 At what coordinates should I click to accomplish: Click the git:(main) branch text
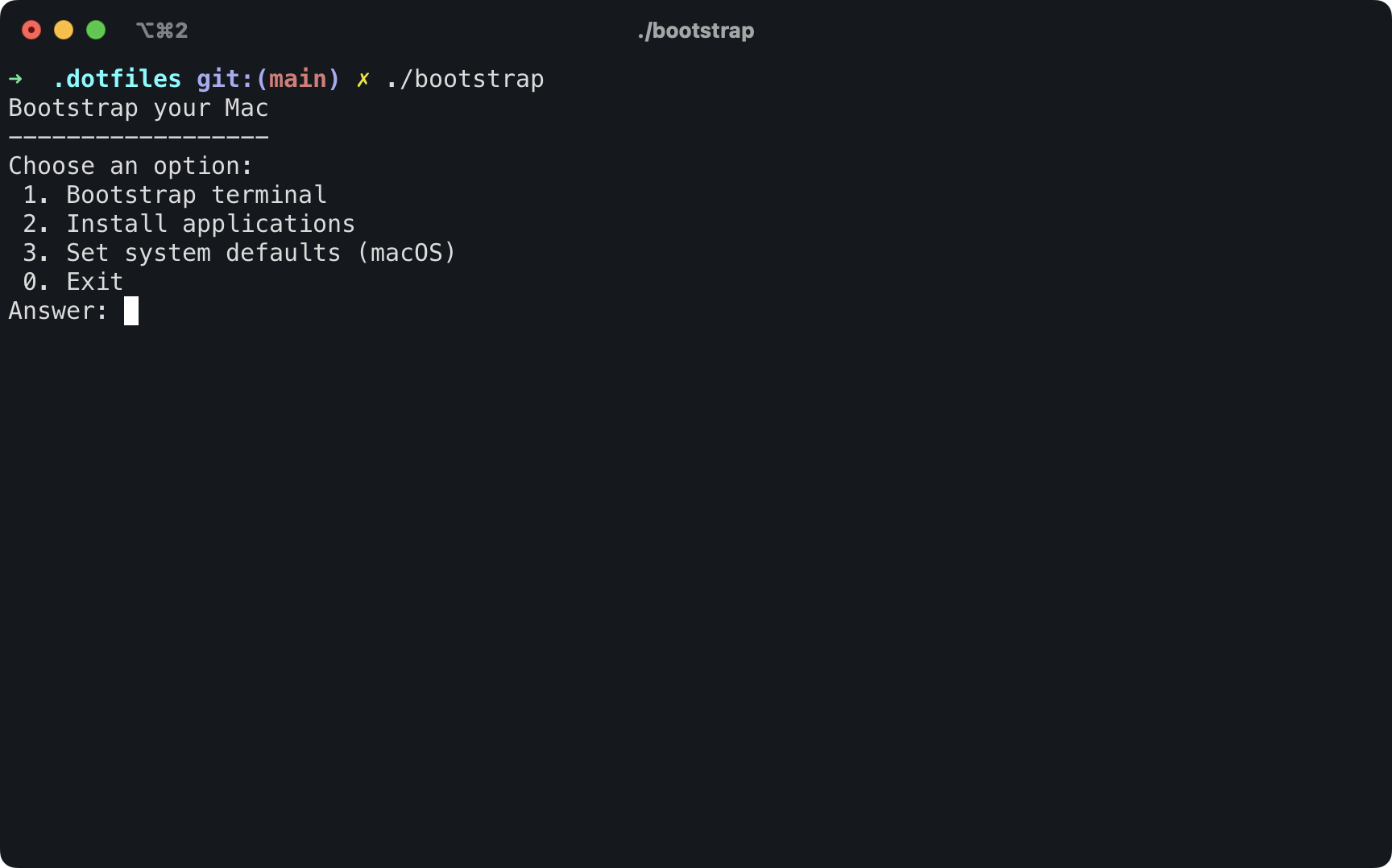268,79
